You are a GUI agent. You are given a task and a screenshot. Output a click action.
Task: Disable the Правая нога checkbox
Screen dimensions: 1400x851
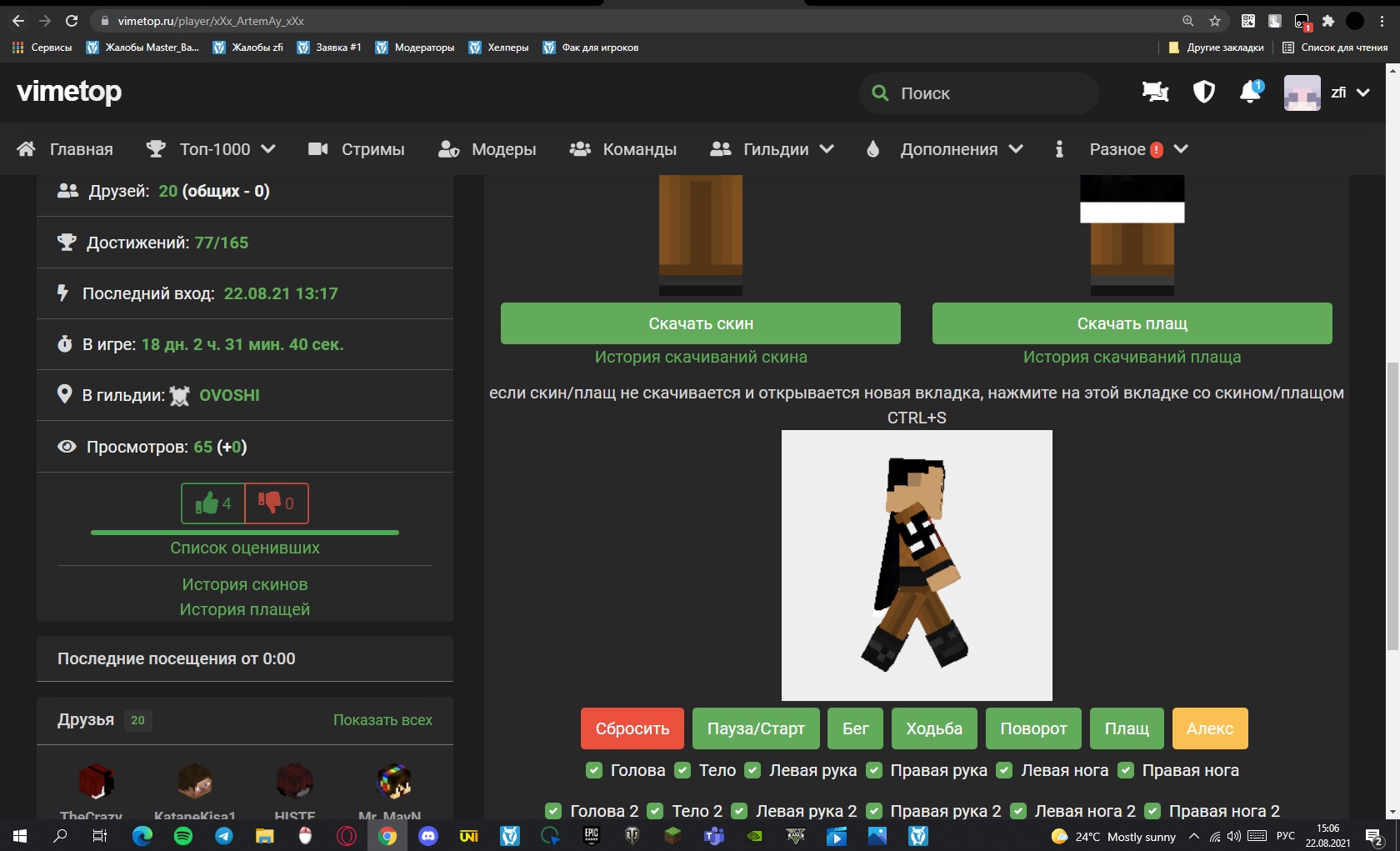point(1126,770)
